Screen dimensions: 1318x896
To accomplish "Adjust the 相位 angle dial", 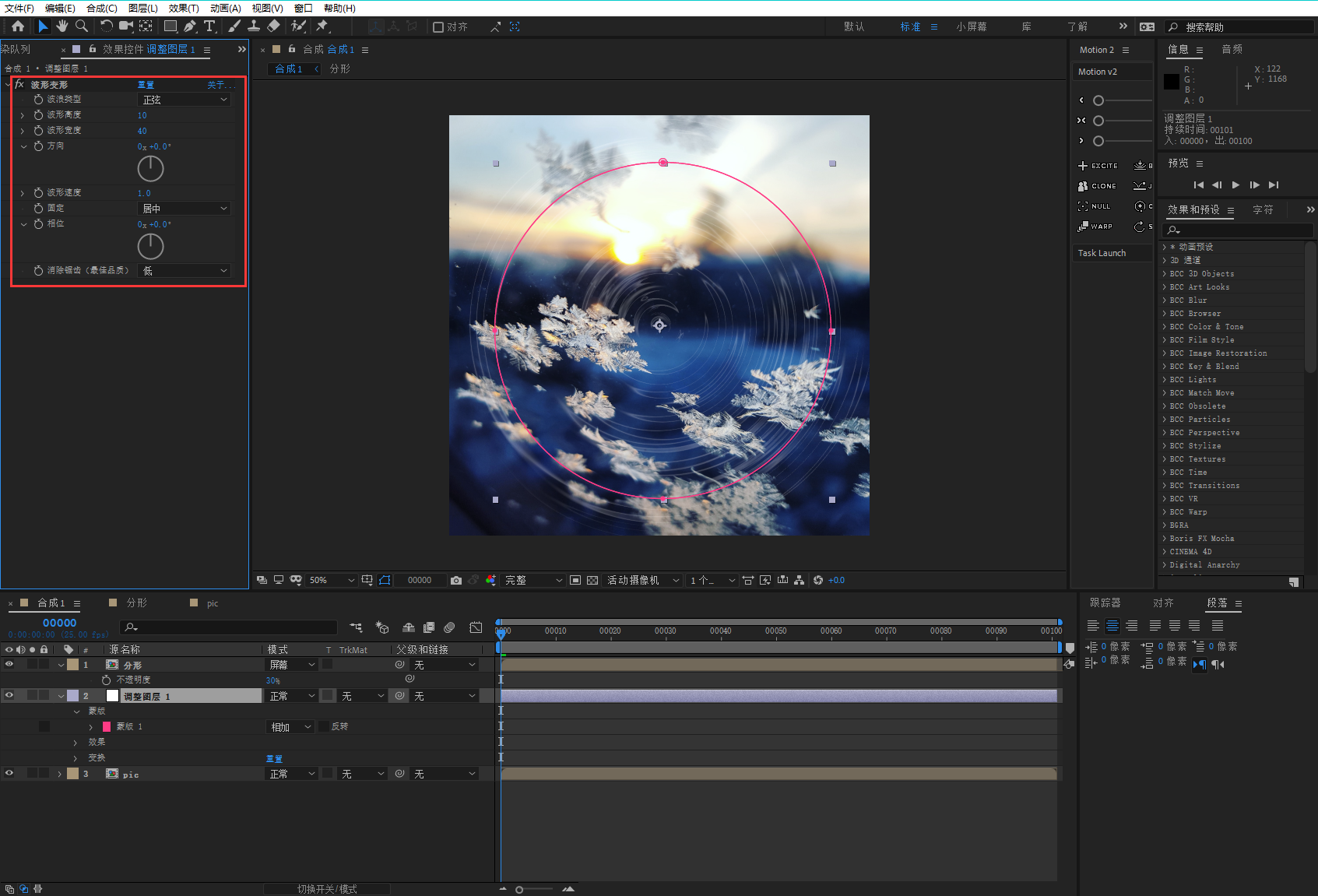I will [150, 247].
